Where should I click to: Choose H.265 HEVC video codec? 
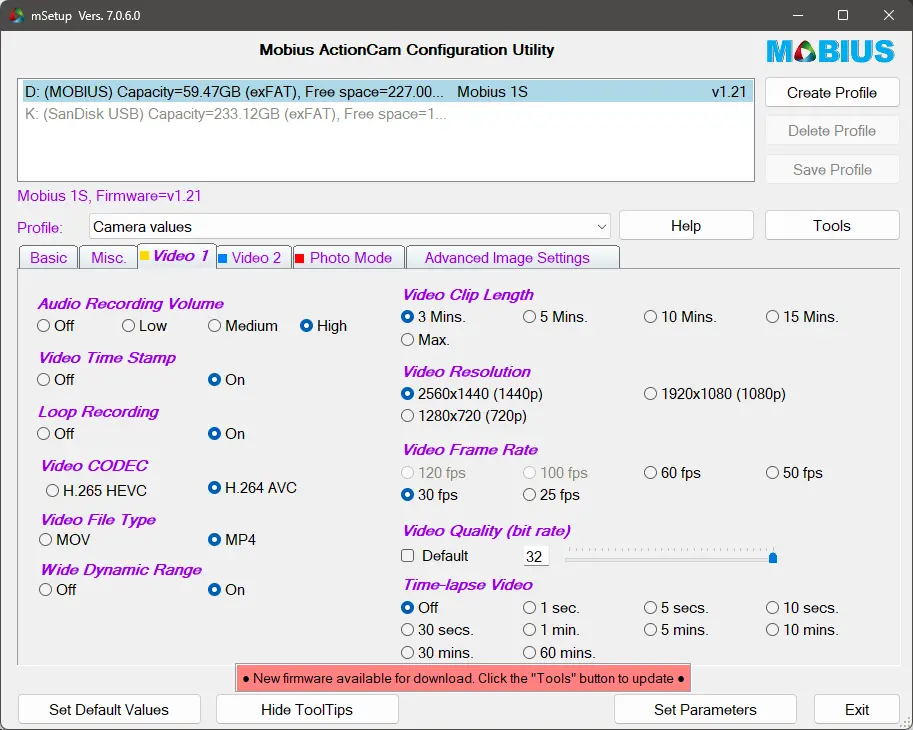click(96, 491)
